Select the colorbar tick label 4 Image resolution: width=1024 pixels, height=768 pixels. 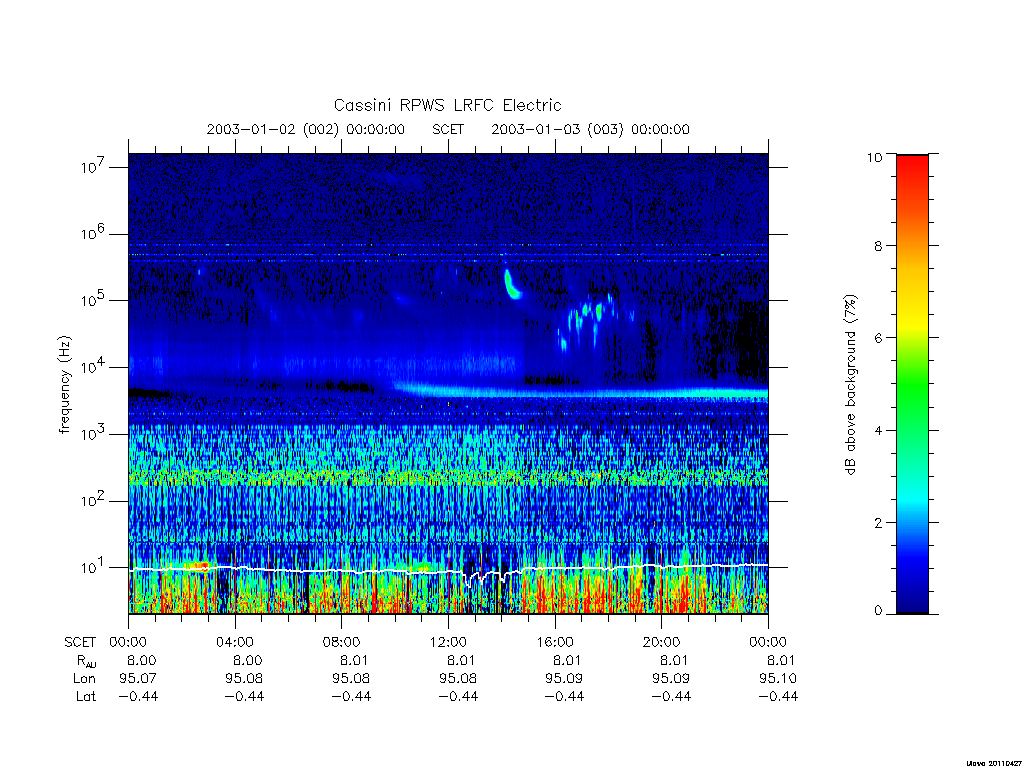point(878,430)
